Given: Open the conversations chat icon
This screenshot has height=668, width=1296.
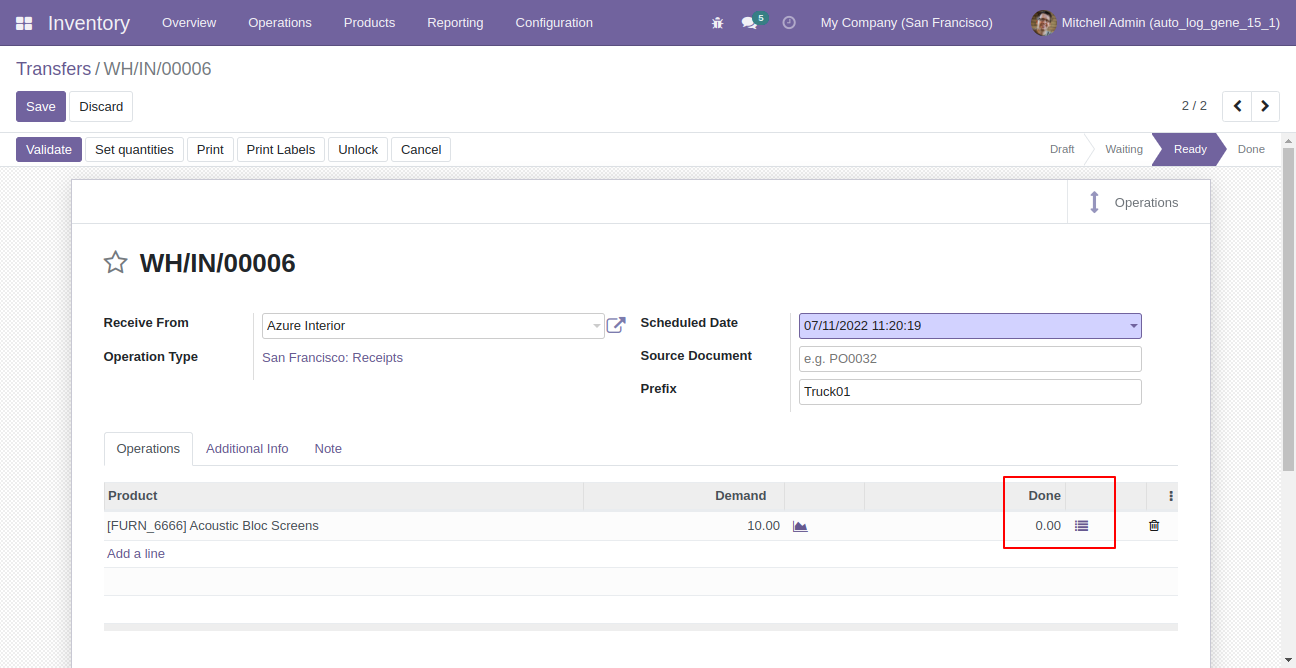Looking at the screenshot, I should coord(749,23).
